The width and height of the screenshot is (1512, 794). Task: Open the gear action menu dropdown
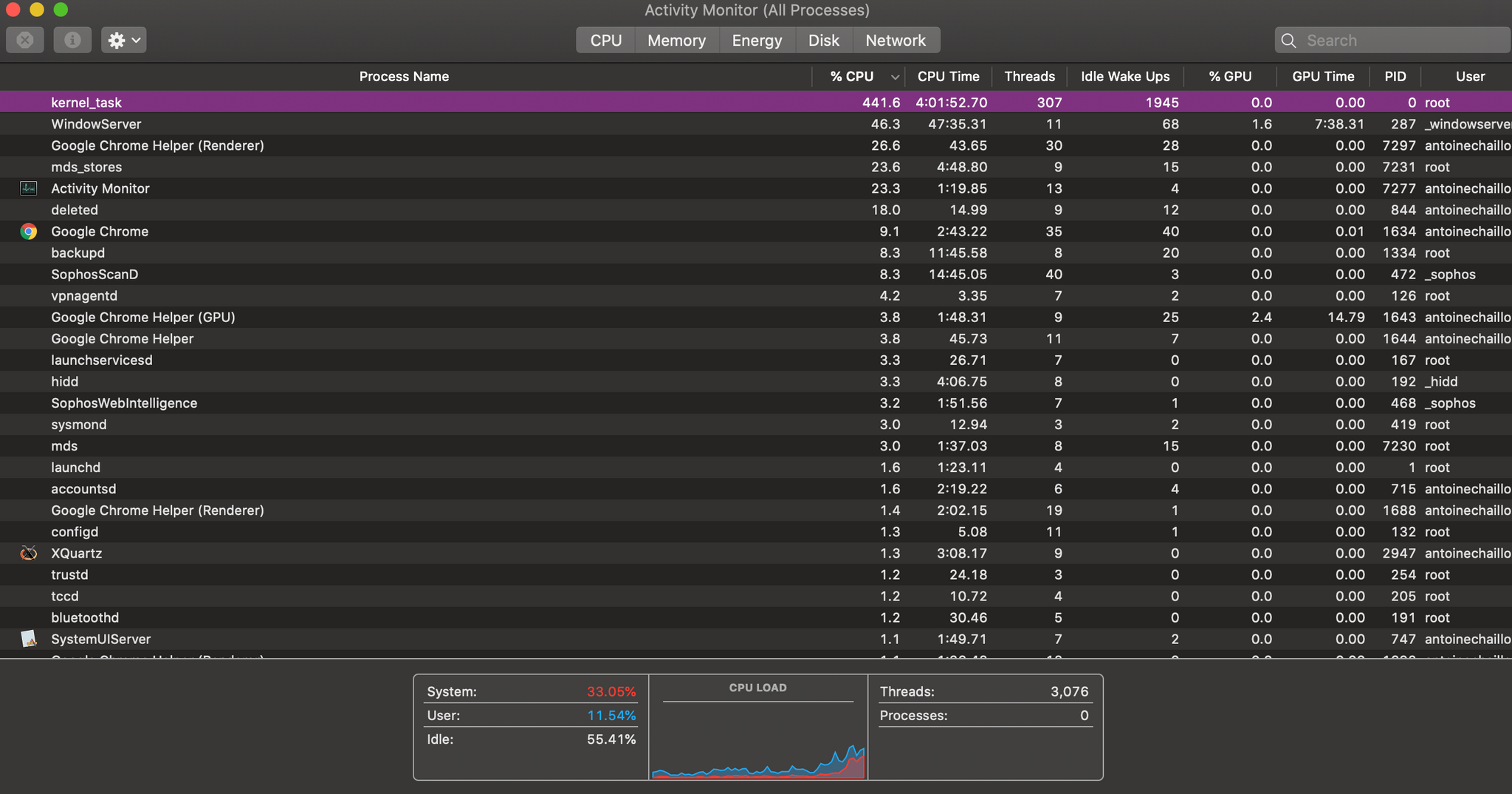tap(124, 40)
